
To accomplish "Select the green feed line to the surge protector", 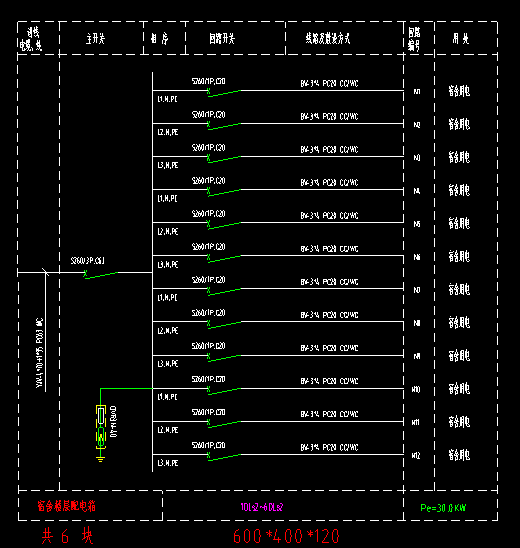I will pos(126,388).
